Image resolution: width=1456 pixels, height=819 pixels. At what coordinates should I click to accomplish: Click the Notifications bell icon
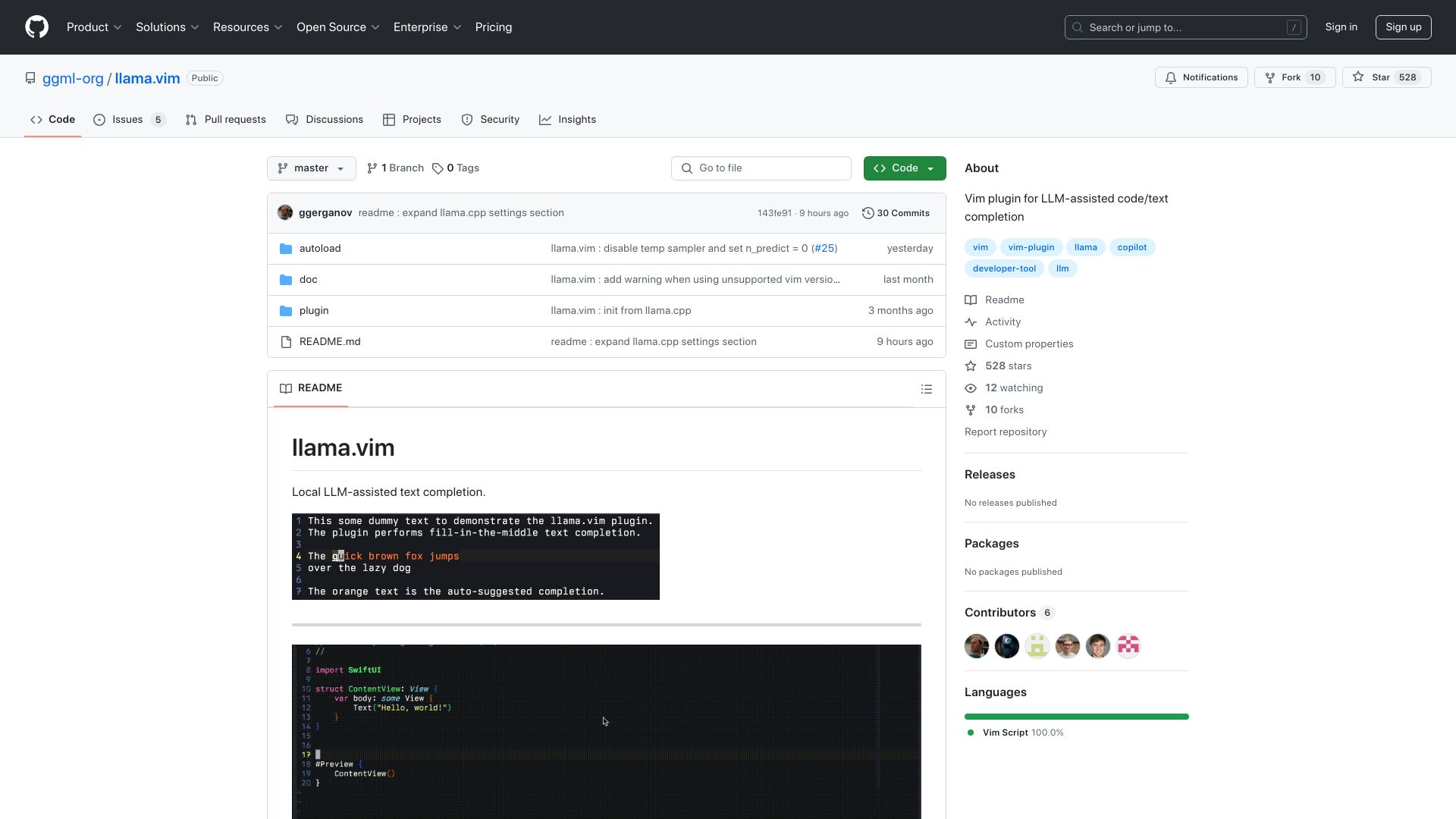(x=1171, y=77)
